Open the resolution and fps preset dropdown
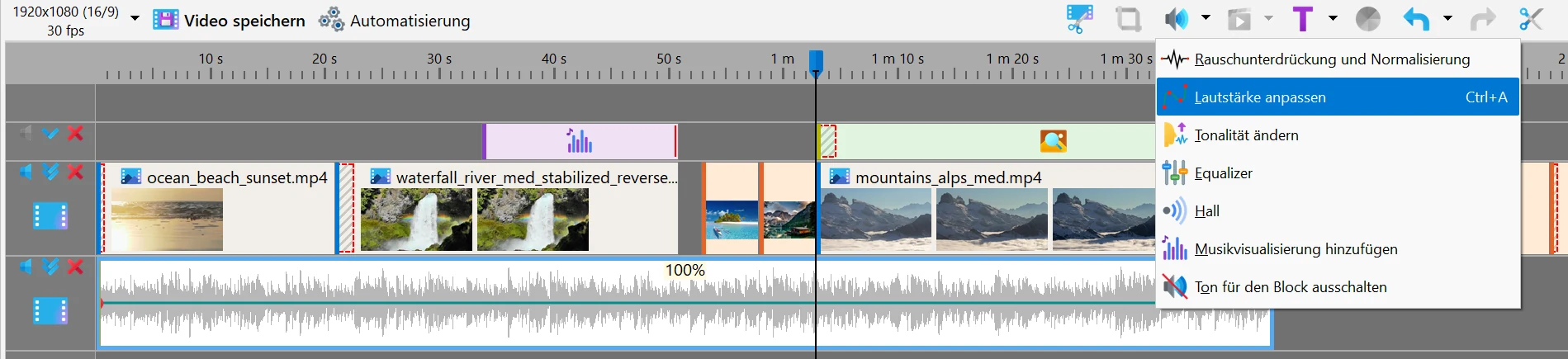The height and width of the screenshot is (359, 1568). click(135, 19)
